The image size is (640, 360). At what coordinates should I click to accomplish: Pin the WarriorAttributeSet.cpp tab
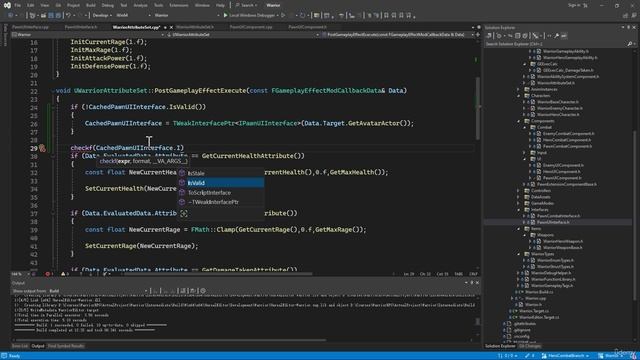[165, 27]
